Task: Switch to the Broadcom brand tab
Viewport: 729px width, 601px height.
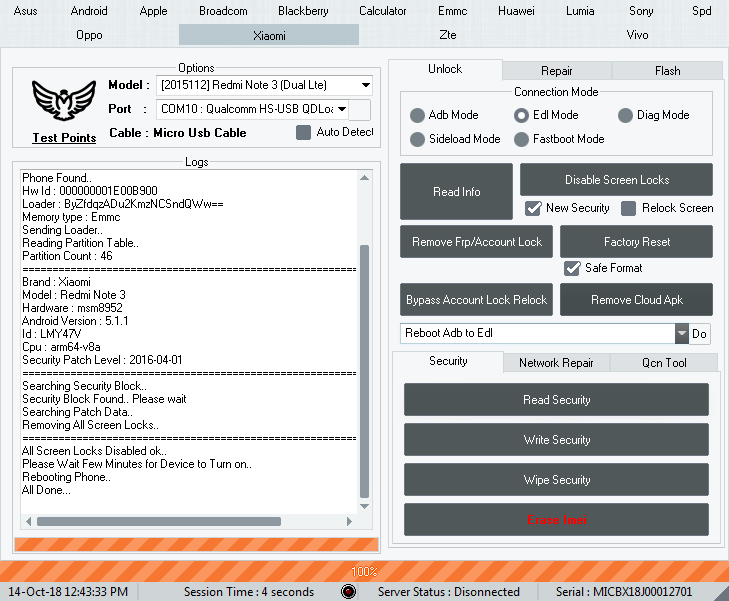Action: [x=223, y=11]
